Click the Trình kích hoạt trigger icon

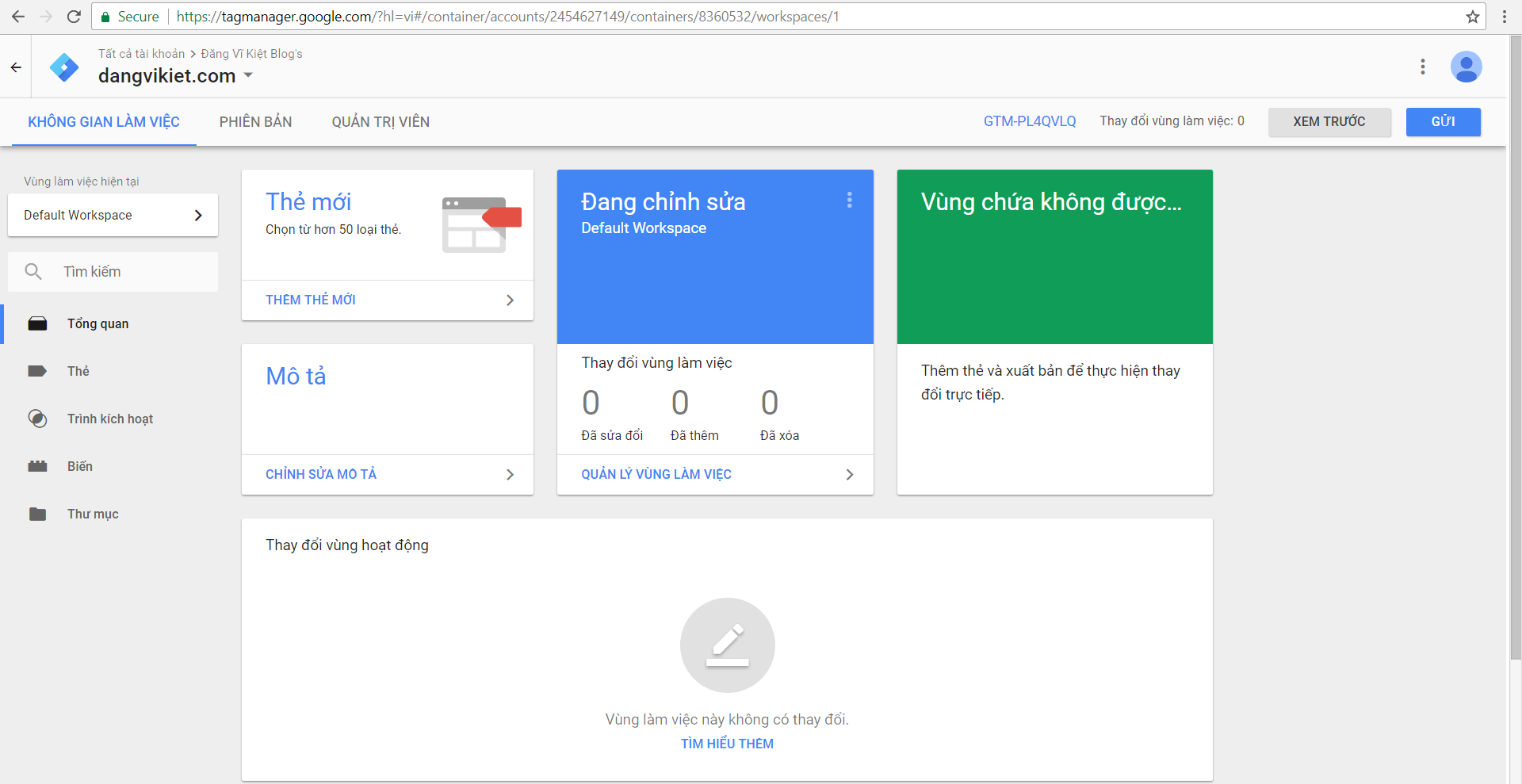click(37, 419)
